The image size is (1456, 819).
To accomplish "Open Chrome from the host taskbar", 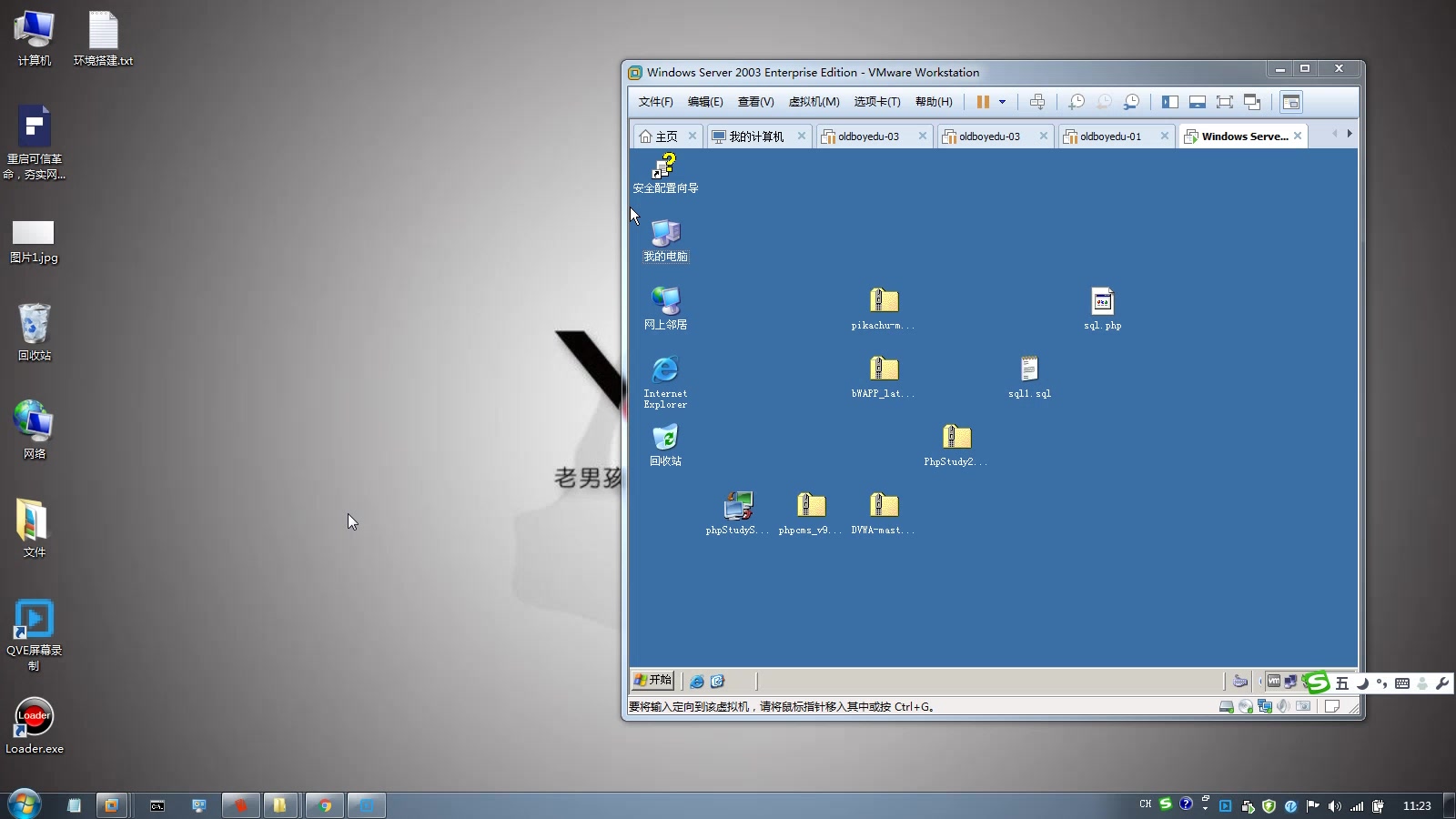I will tap(325, 805).
